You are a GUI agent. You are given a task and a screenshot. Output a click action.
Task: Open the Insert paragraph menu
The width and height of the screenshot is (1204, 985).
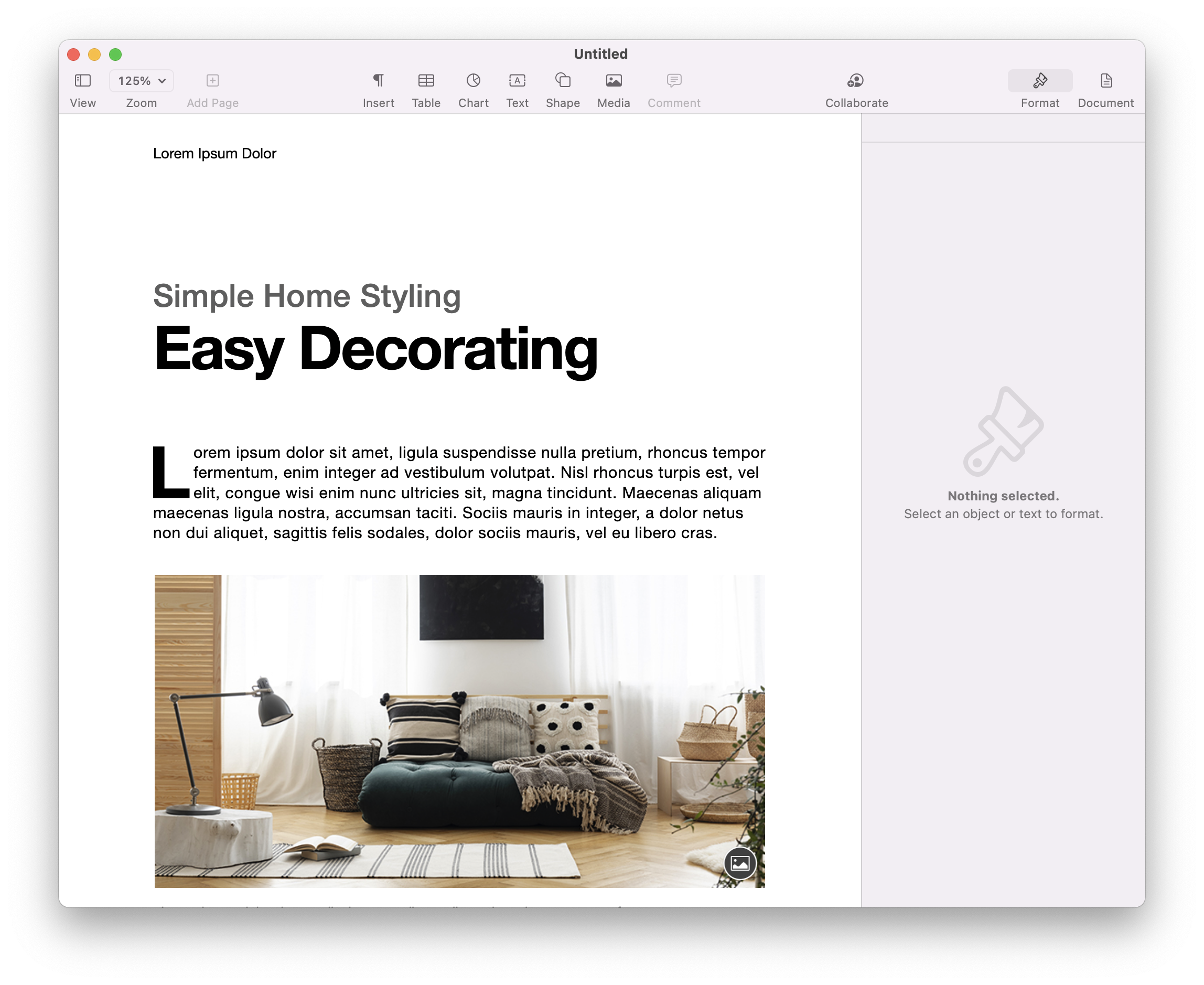click(378, 81)
